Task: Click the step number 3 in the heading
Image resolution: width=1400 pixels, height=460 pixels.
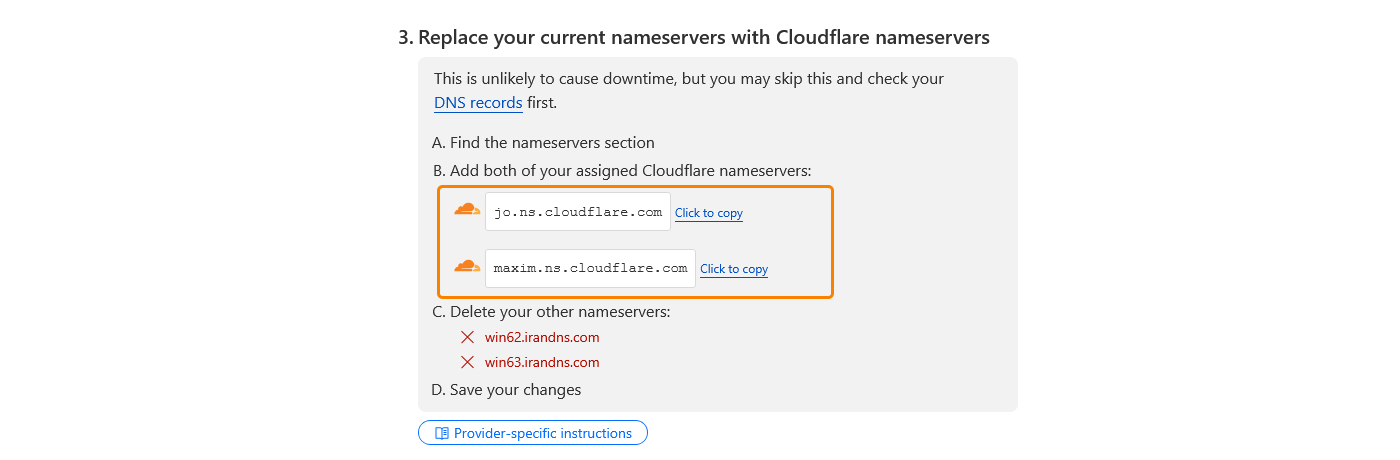Action: pos(404,37)
